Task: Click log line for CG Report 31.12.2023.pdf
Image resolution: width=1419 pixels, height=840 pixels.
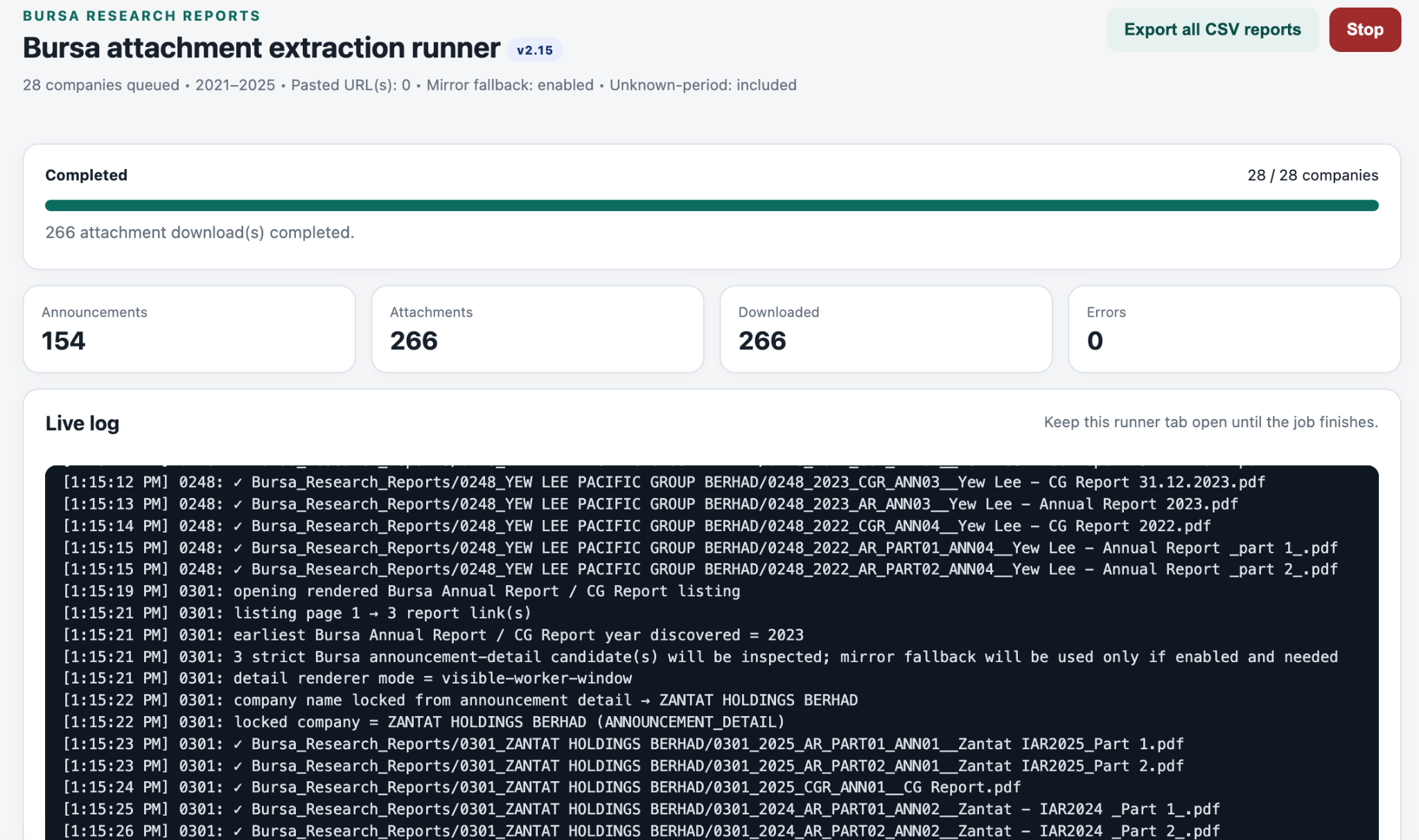Action: [664, 482]
